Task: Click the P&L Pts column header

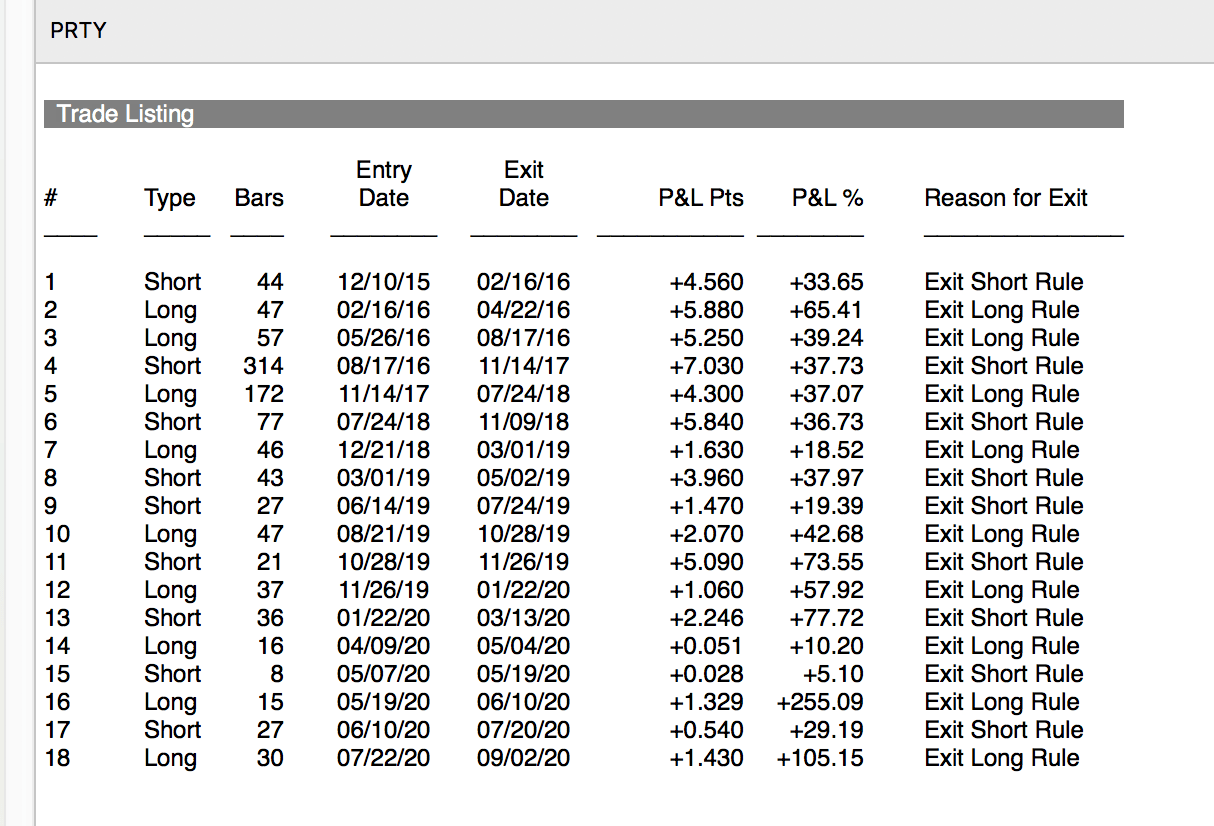Action: point(701,198)
